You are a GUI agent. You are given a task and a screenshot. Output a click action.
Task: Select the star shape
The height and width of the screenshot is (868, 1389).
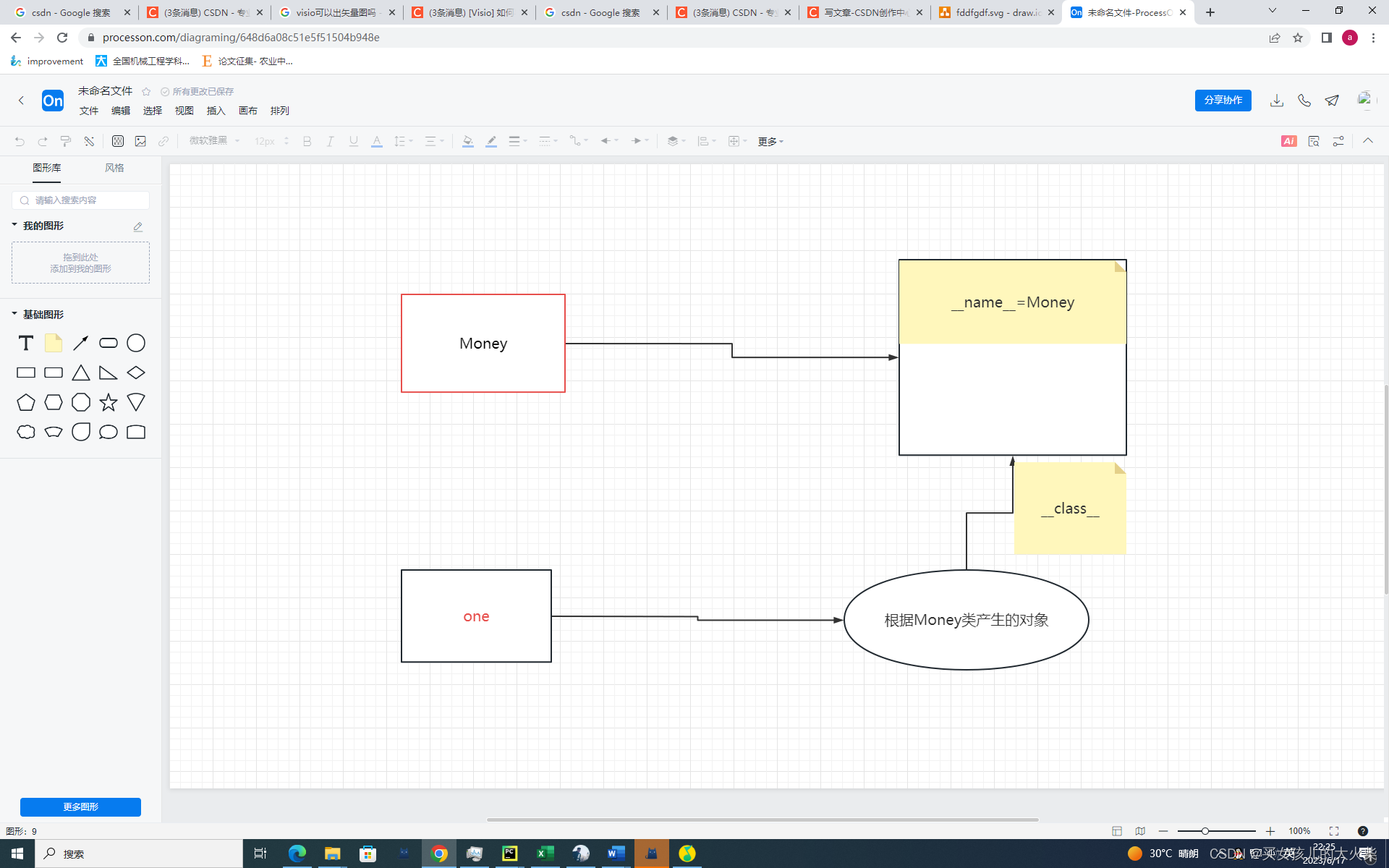tap(109, 402)
